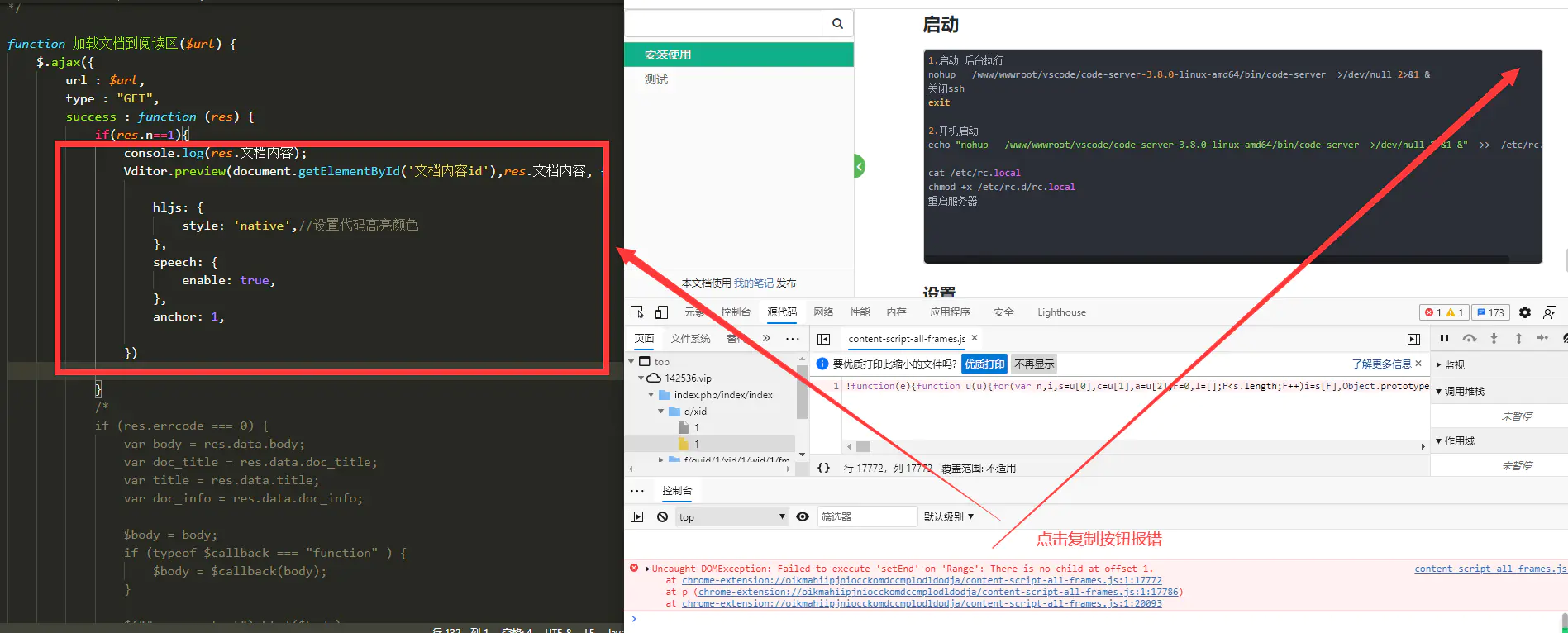
Task: Collapse the 142536.vip domain node
Action: (641, 378)
